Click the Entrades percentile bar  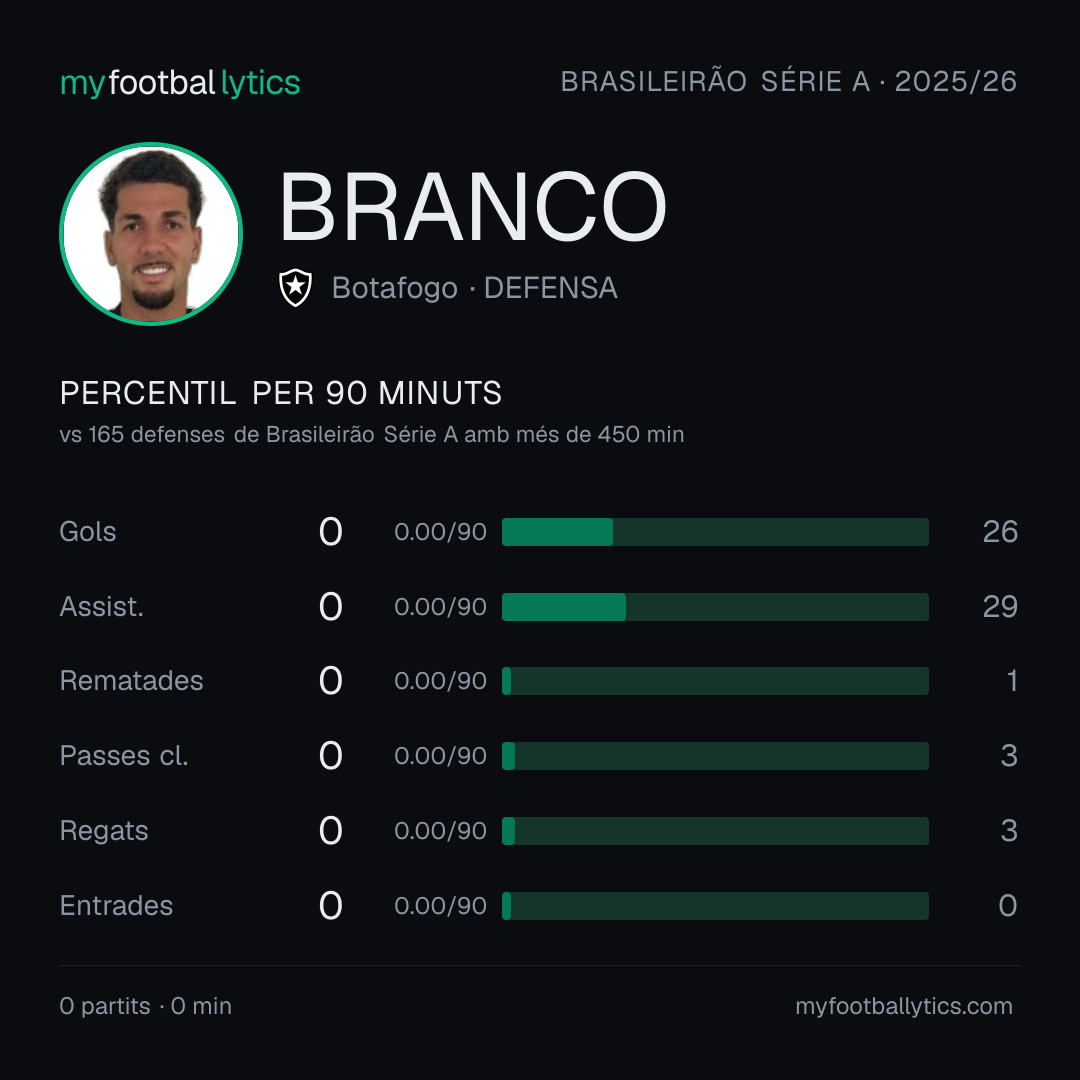tap(715, 906)
